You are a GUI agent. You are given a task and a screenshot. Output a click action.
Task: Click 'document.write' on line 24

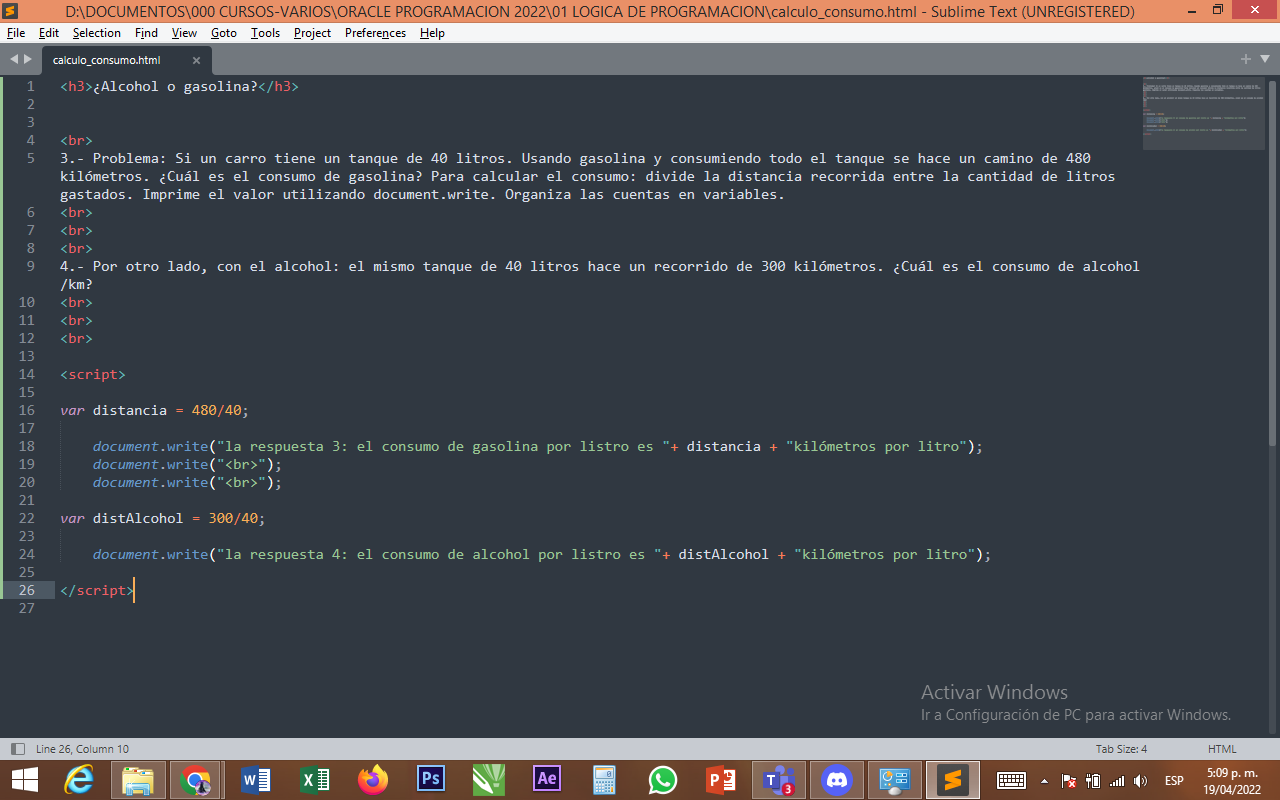coord(150,554)
